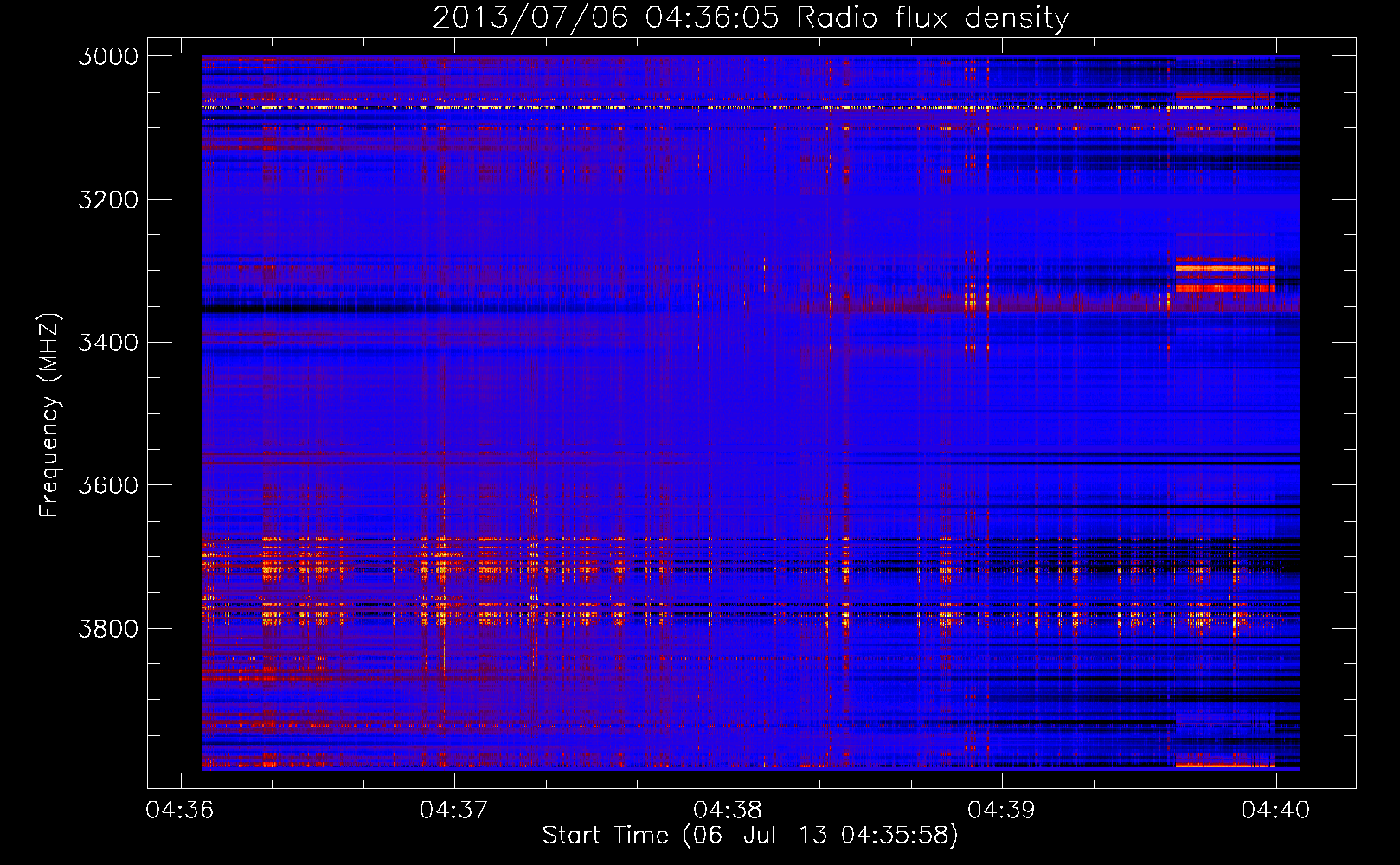
Task: Click the 04:39 time tick label
Action: (1002, 810)
